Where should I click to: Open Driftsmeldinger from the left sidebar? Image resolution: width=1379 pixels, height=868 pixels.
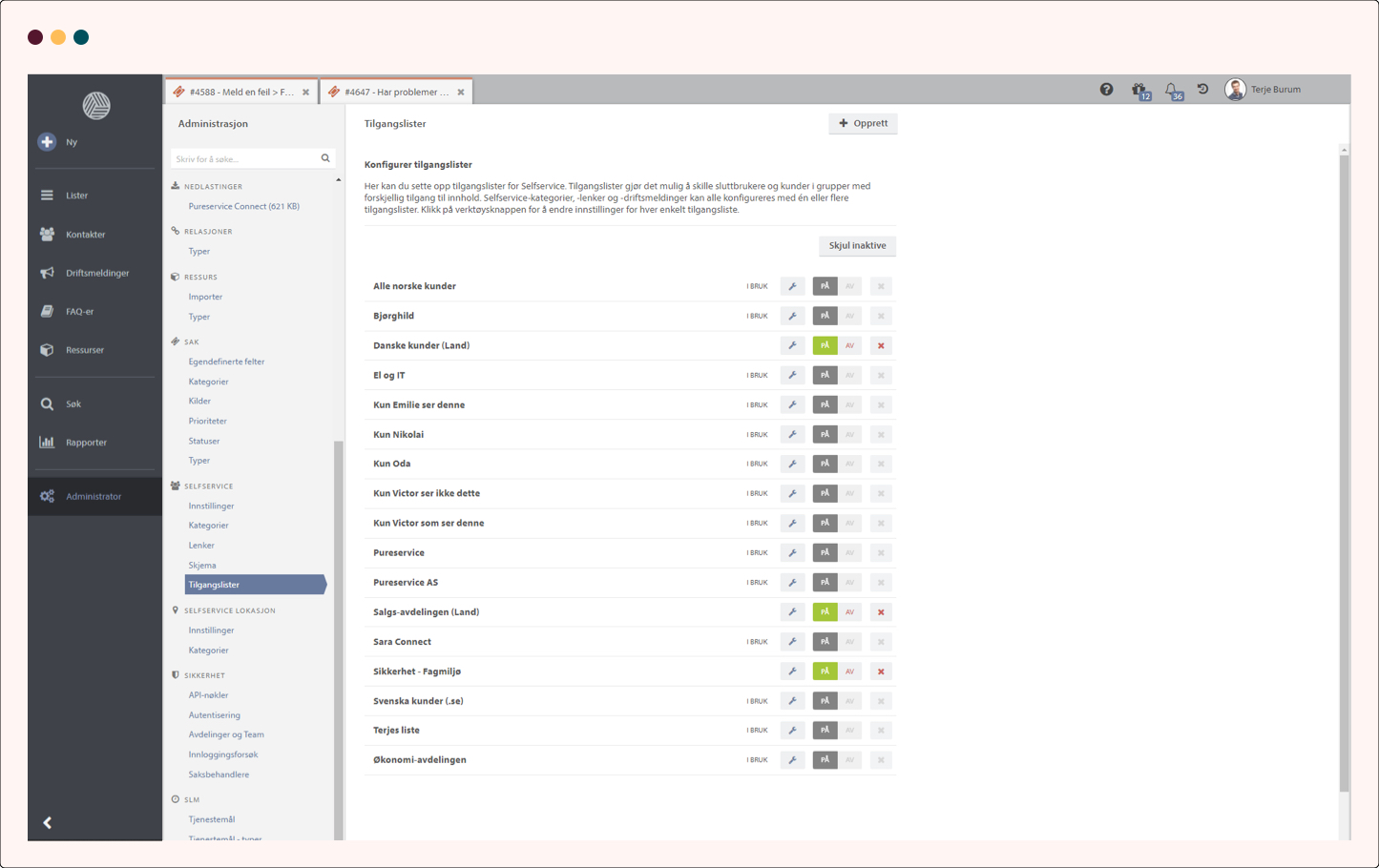pos(96,273)
